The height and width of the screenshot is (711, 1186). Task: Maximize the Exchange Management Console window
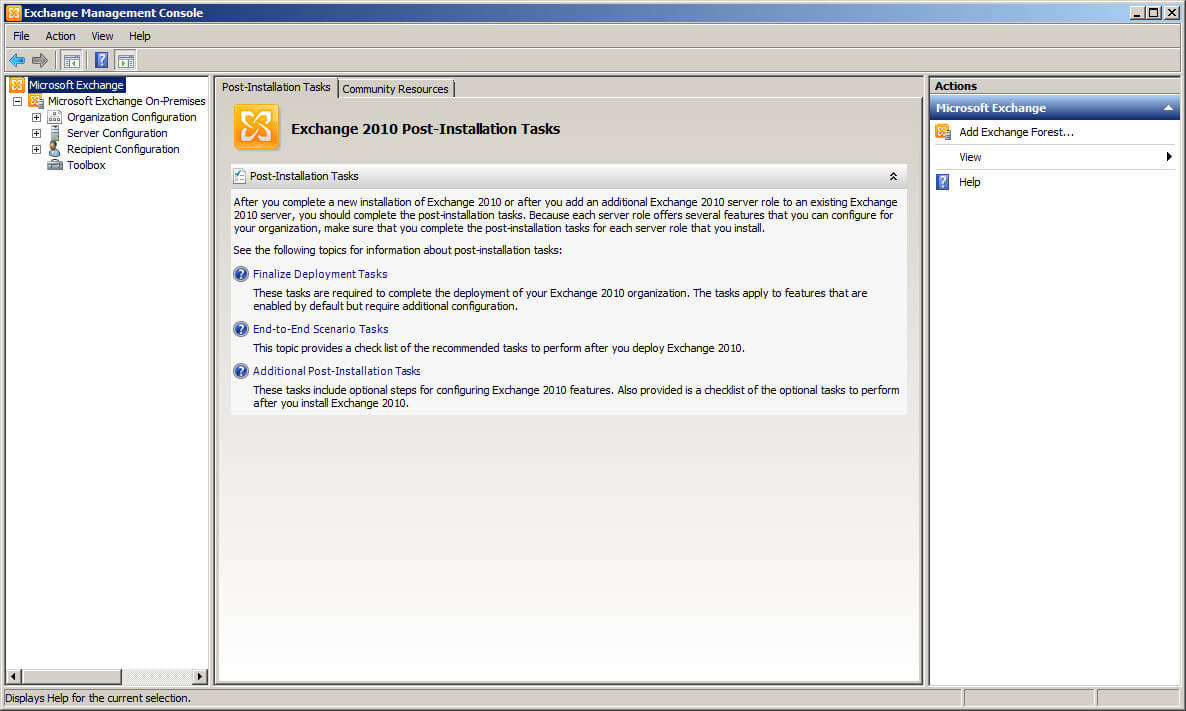click(x=1153, y=12)
